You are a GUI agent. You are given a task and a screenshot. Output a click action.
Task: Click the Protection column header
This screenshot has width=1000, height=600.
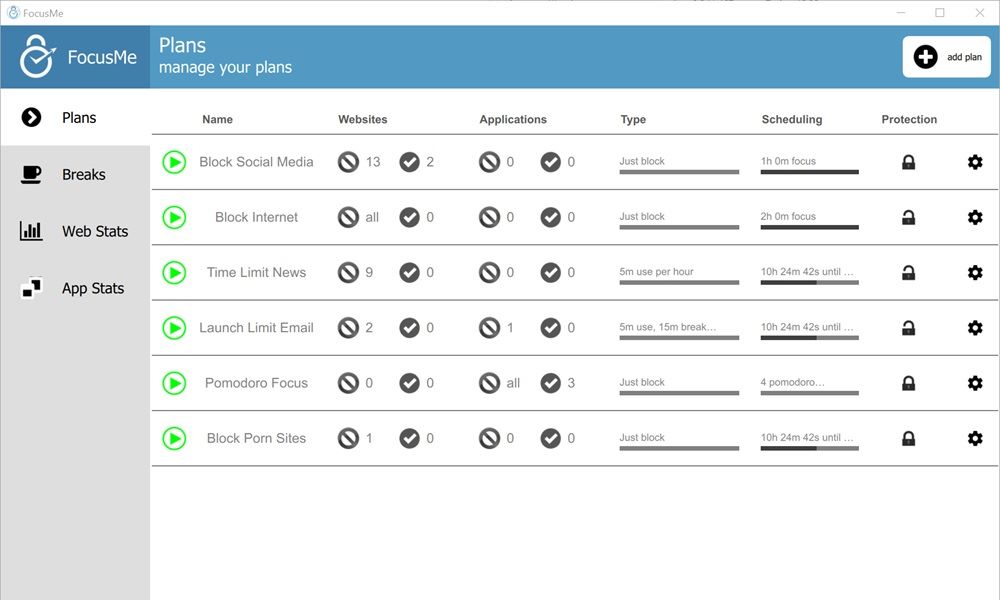click(x=909, y=119)
